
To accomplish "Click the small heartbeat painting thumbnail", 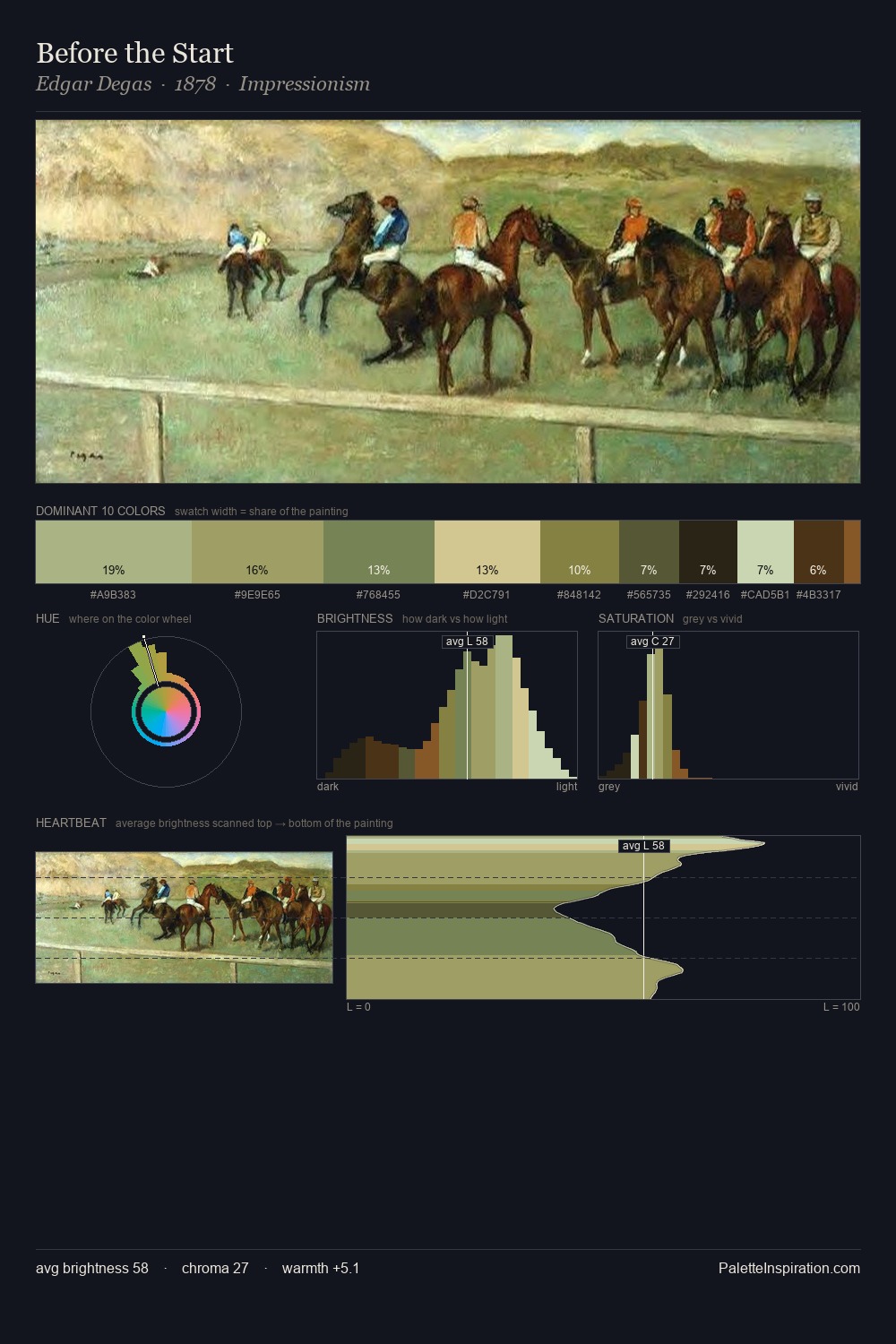I will [184, 918].
